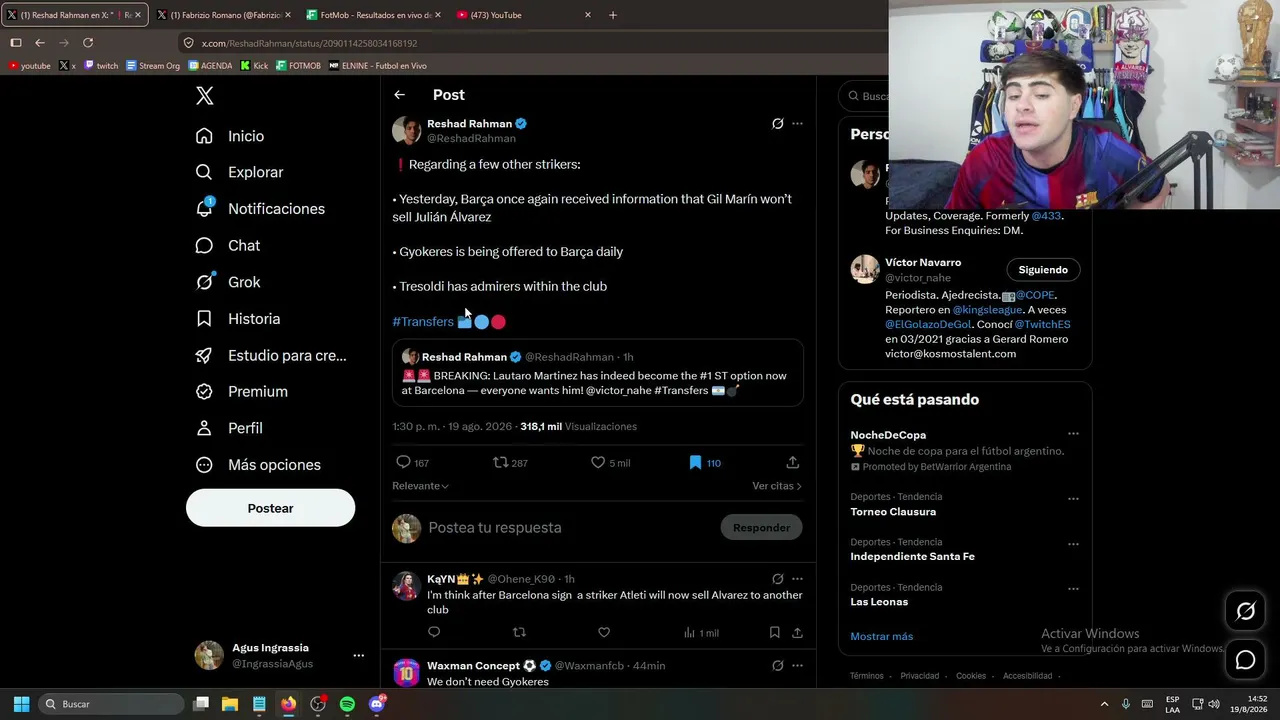1280x720 pixels.
Task: Click the browser address bar
Action: tap(530, 43)
